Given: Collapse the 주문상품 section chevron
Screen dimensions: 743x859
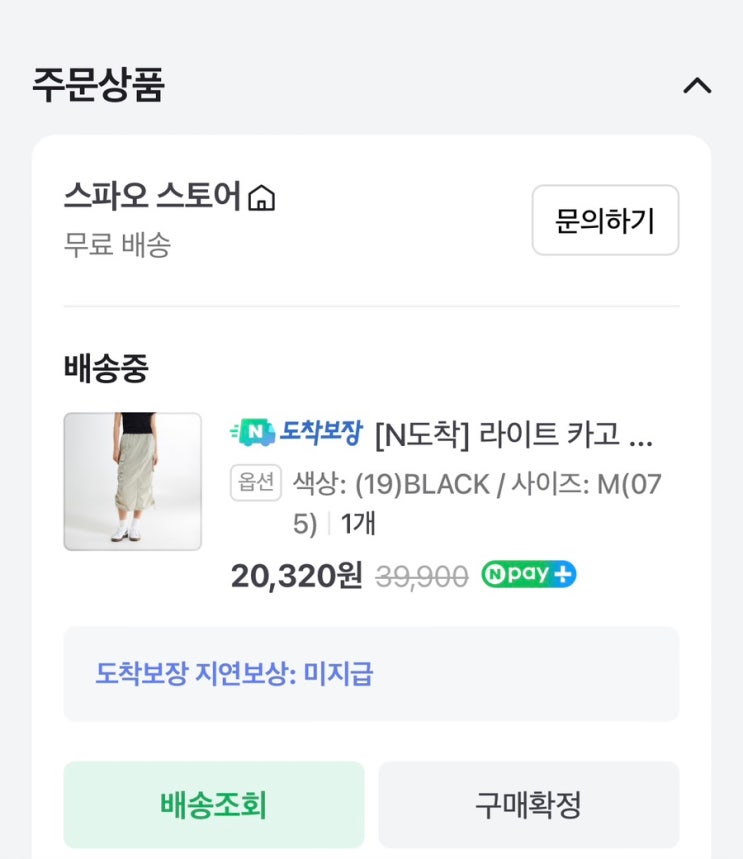Looking at the screenshot, I should (697, 86).
